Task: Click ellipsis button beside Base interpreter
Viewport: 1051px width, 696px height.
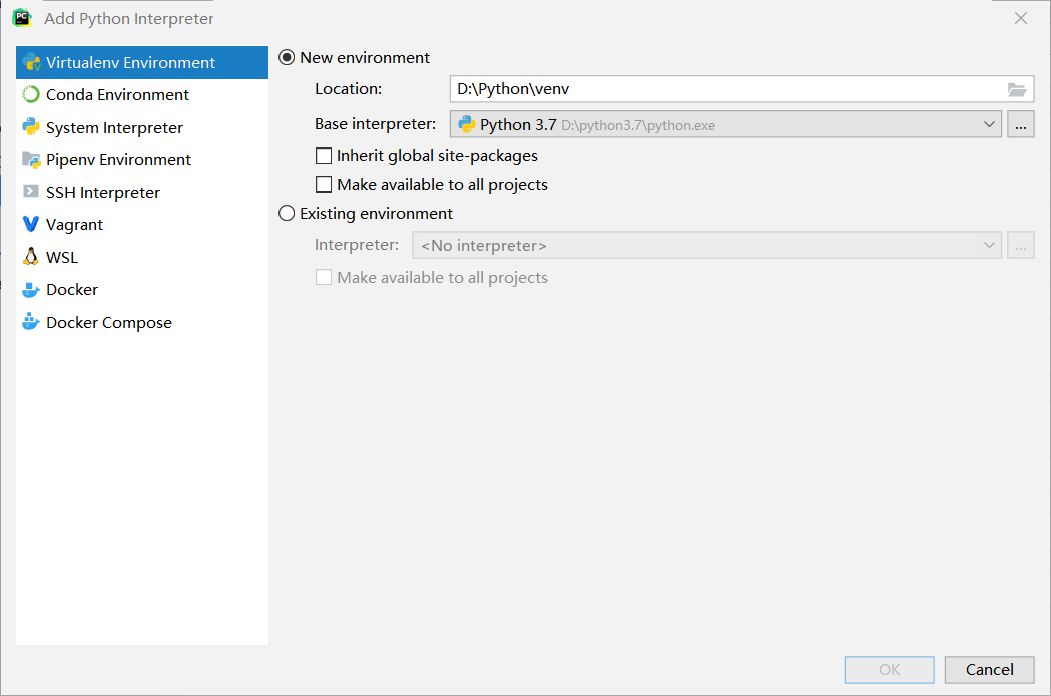Action: click(1021, 124)
